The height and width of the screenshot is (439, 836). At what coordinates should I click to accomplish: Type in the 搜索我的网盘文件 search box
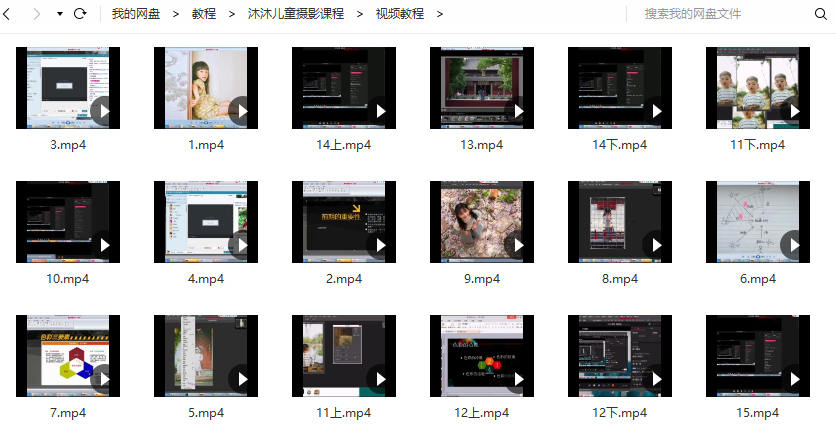[720, 14]
